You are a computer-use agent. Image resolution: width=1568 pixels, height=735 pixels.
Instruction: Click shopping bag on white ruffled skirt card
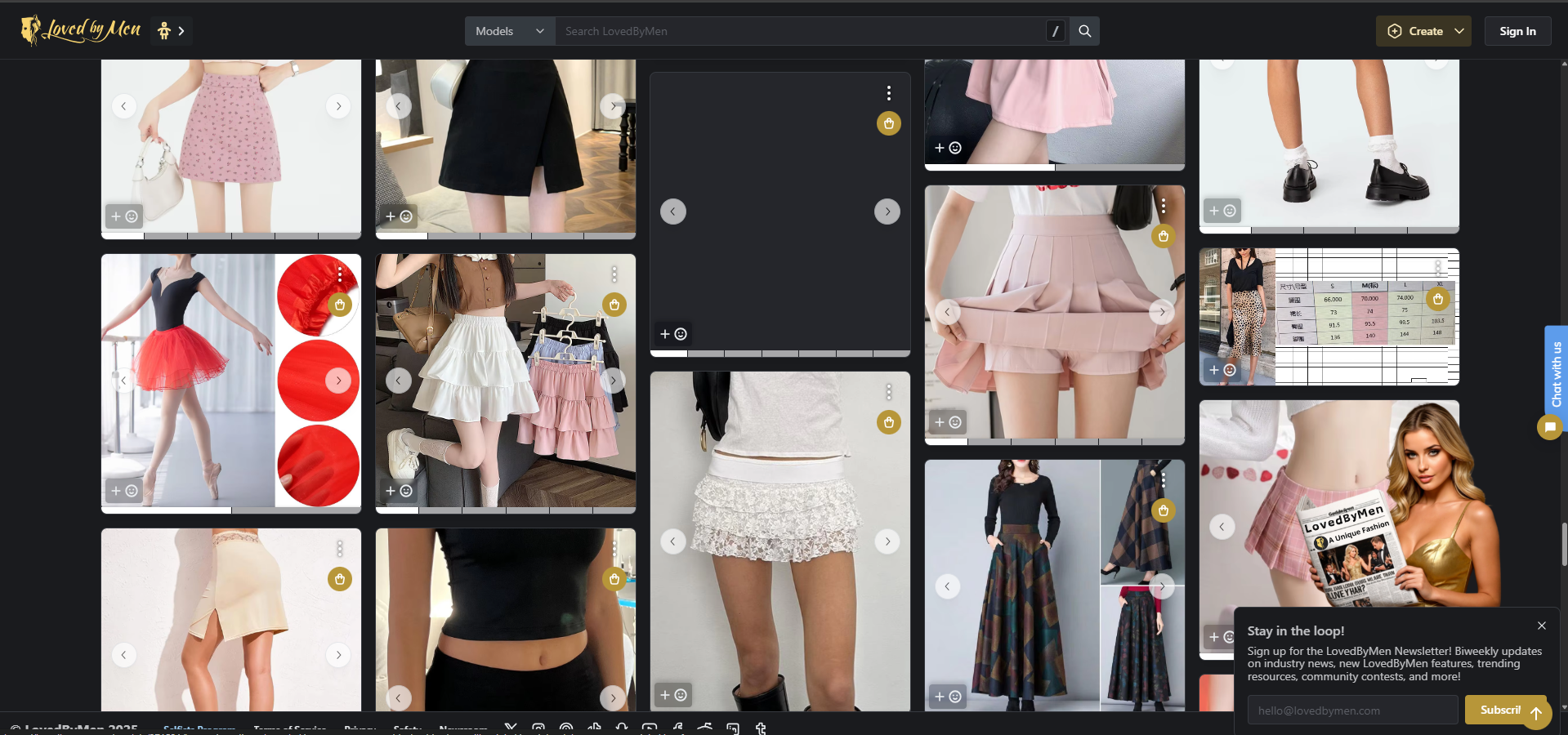(614, 305)
